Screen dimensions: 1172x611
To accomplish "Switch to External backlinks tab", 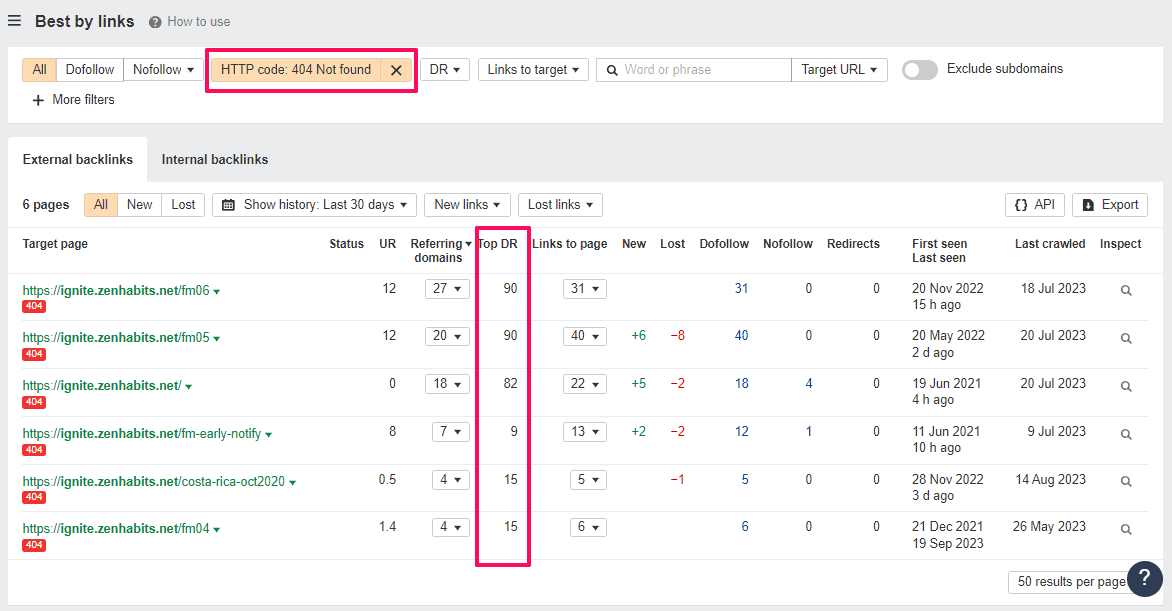I will click(78, 159).
